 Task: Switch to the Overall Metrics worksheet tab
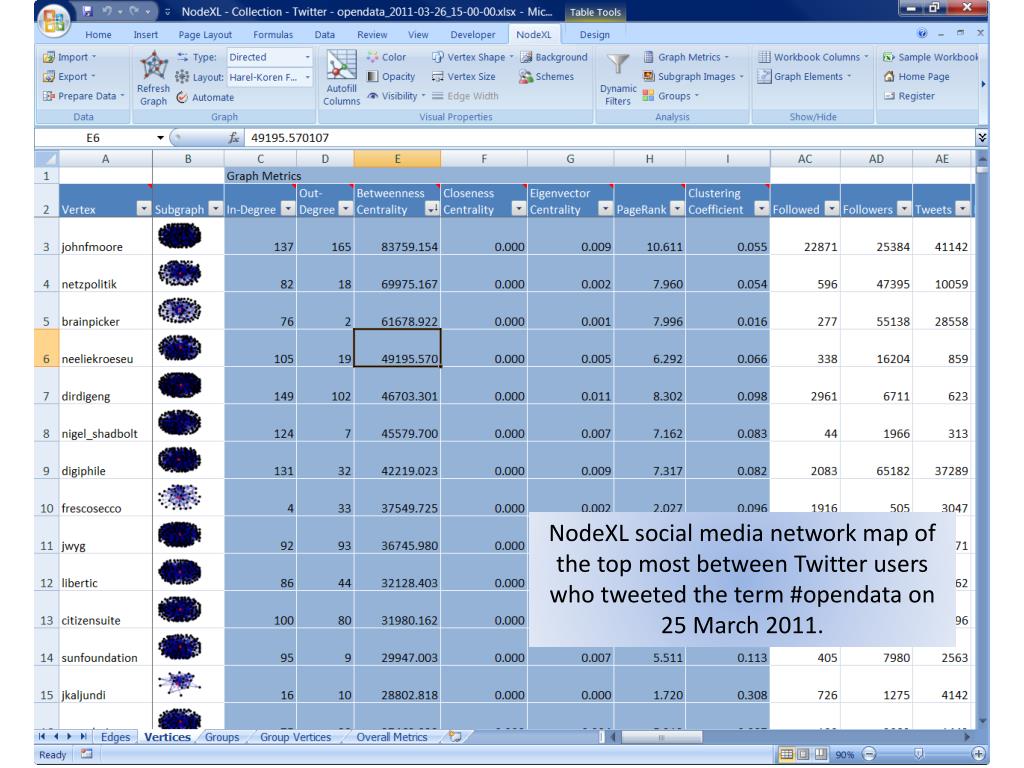[x=392, y=737]
